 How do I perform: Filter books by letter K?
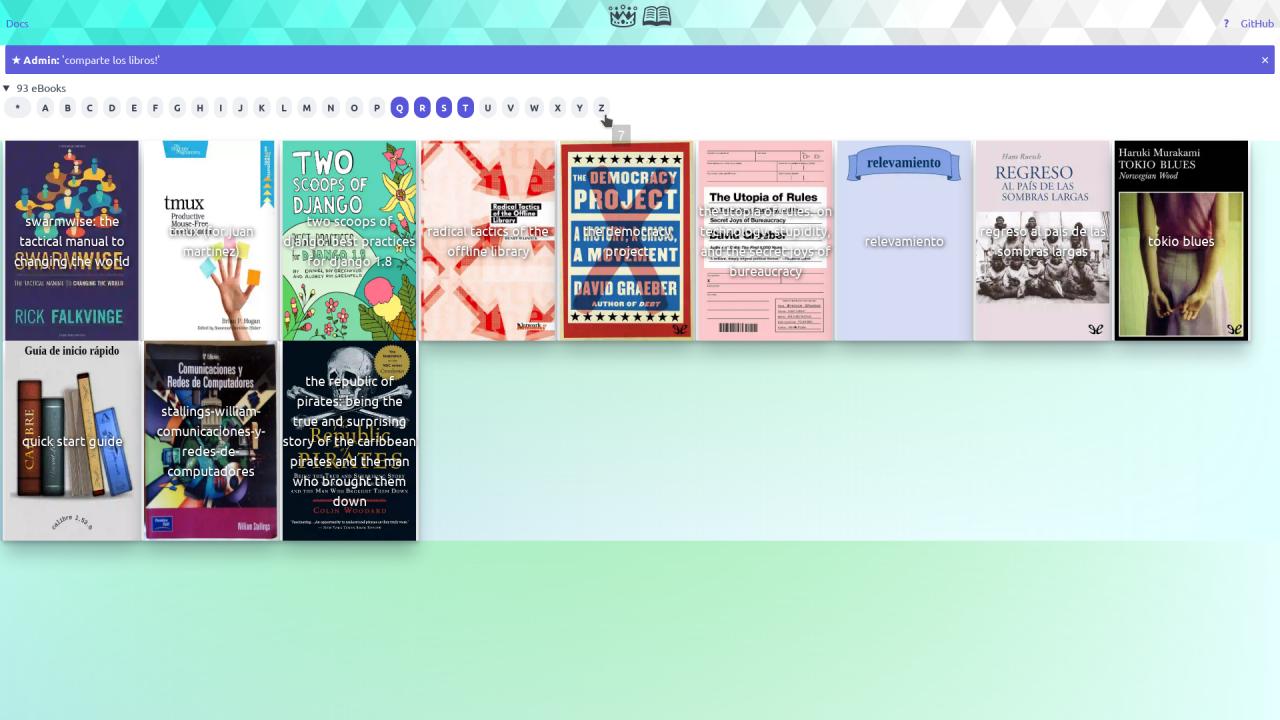click(x=262, y=108)
